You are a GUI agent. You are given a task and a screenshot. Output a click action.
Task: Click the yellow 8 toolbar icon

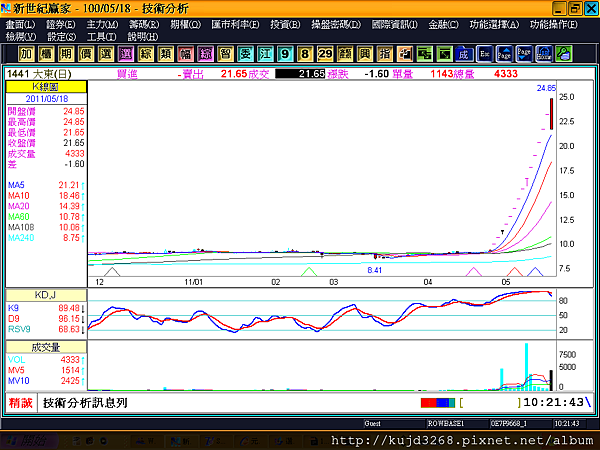(305, 54)
